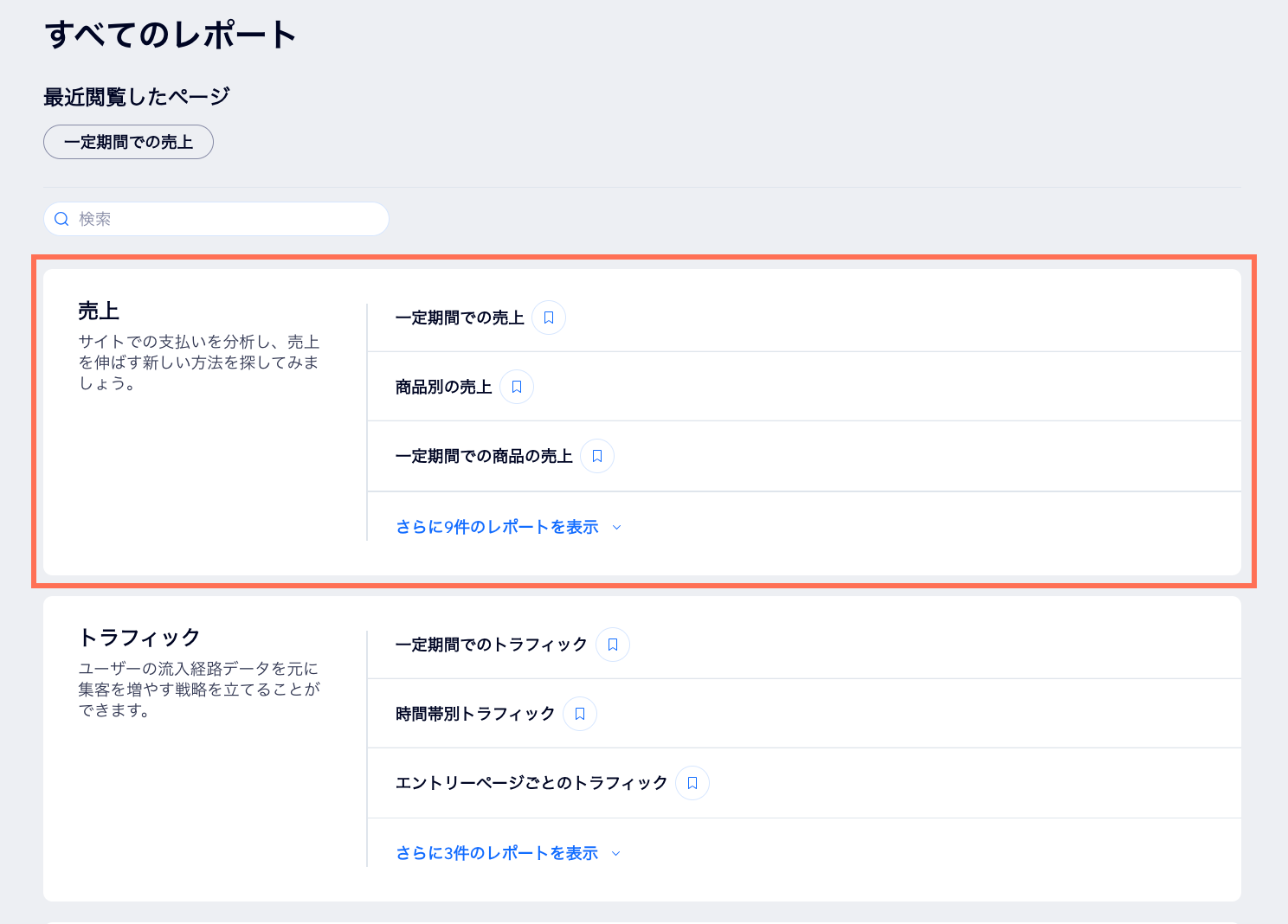Open the 一定期間での商品の売上 report
1288x924 pixels.
tap(483, 455)
